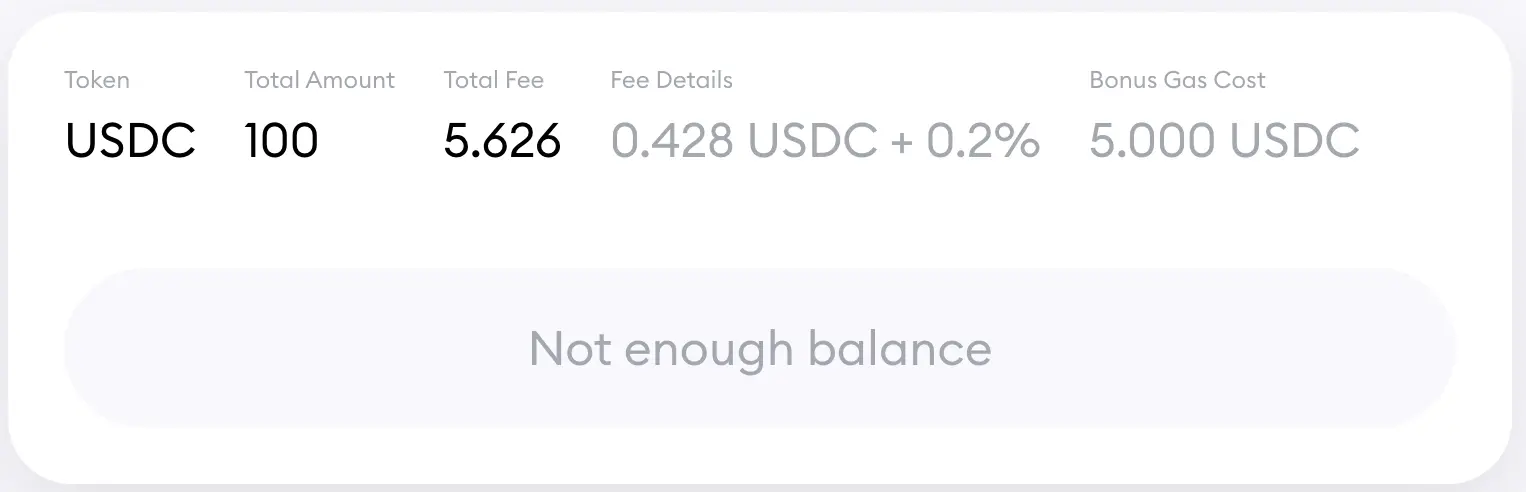Click the "Not enough balance" button

click(760, 348)
